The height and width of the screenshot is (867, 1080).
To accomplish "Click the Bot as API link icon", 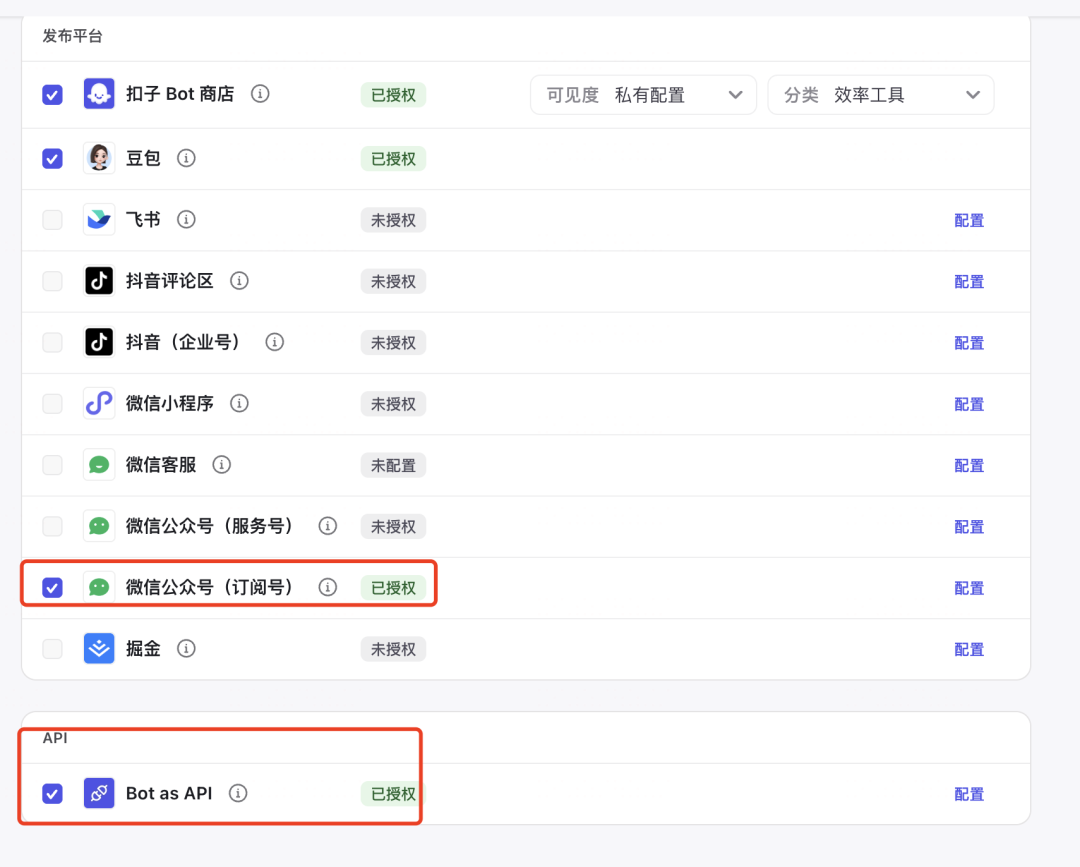I will tap(98, 793).
